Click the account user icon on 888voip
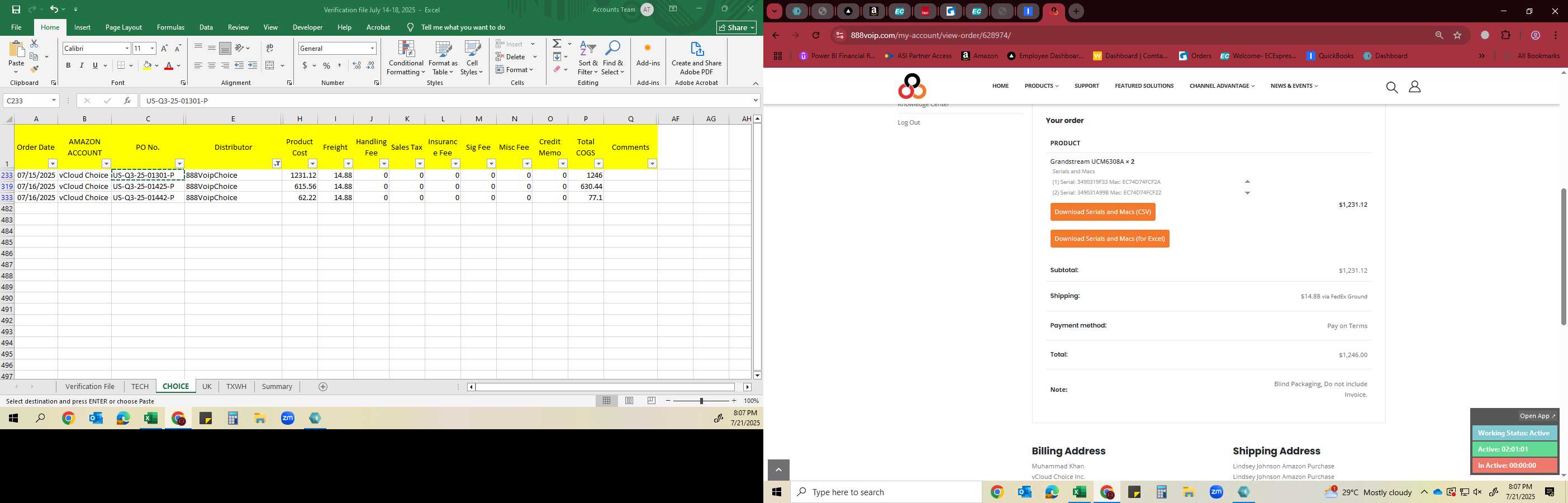 point(1415,87)
